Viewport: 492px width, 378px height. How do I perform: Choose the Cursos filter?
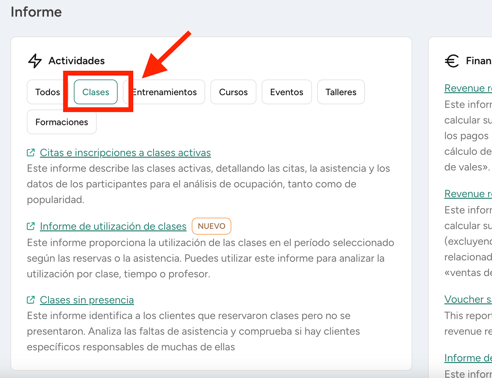point(233,92)
